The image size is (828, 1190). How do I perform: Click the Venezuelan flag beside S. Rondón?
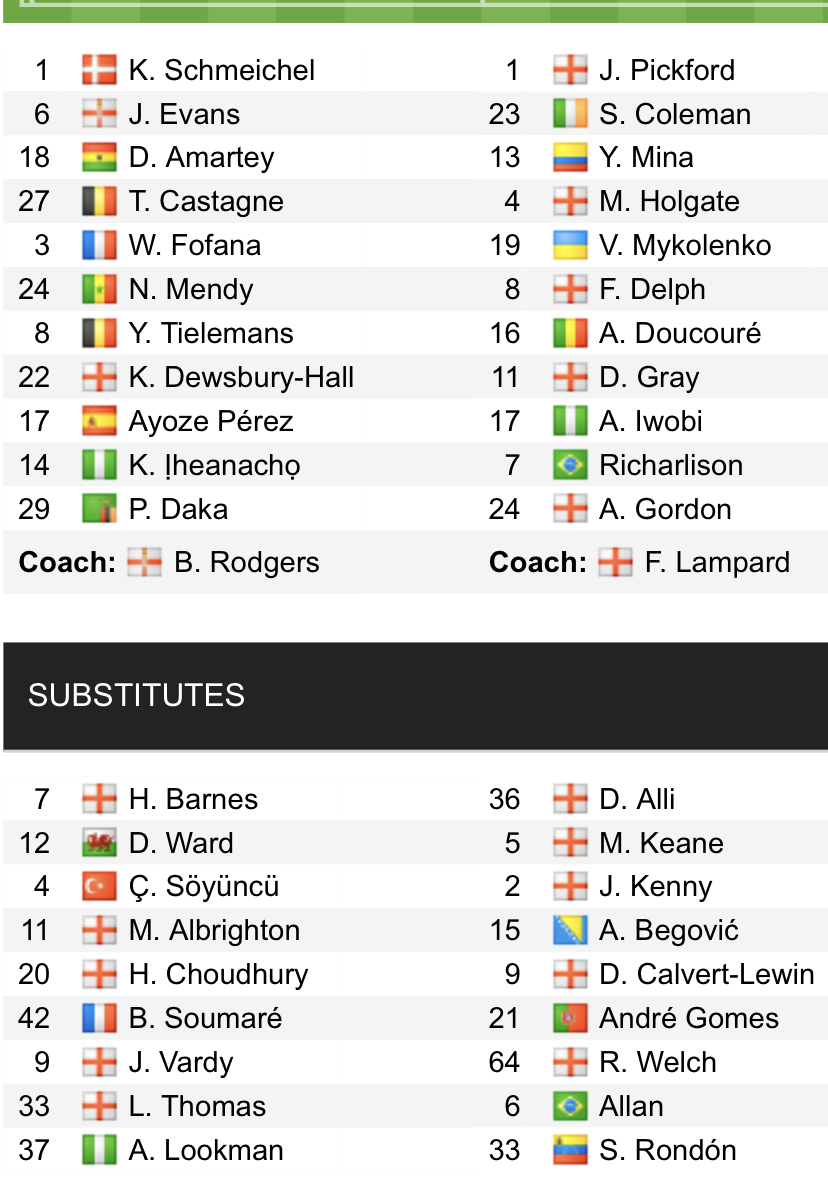(570, 1150)
